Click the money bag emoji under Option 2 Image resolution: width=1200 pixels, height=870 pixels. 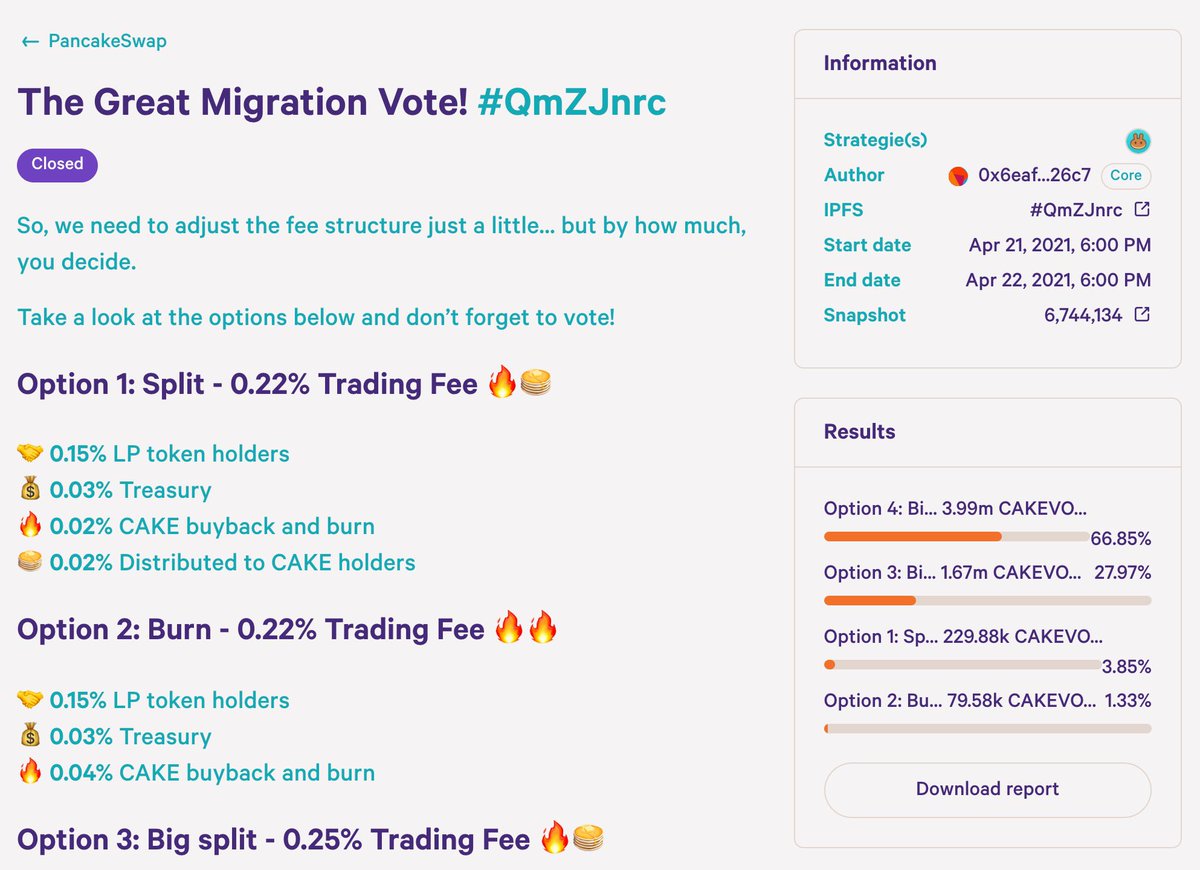coord(29,737)
